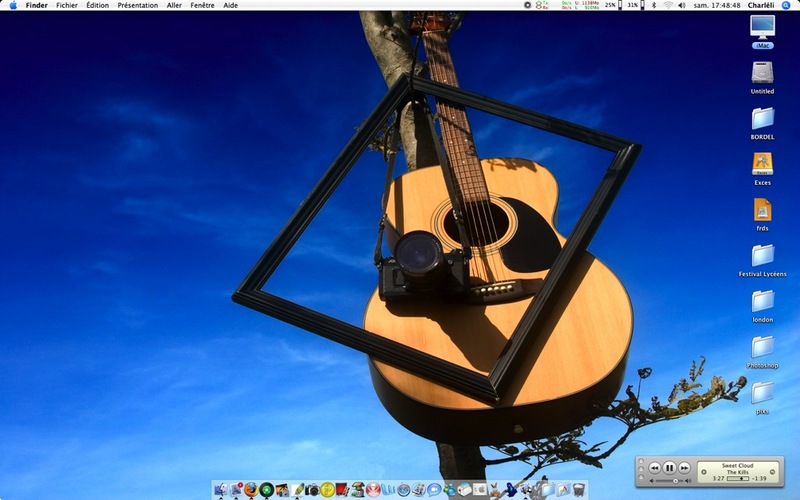The image size is (800, 500).
Task: Open the Fichier menu
Action: click(67, 5)
